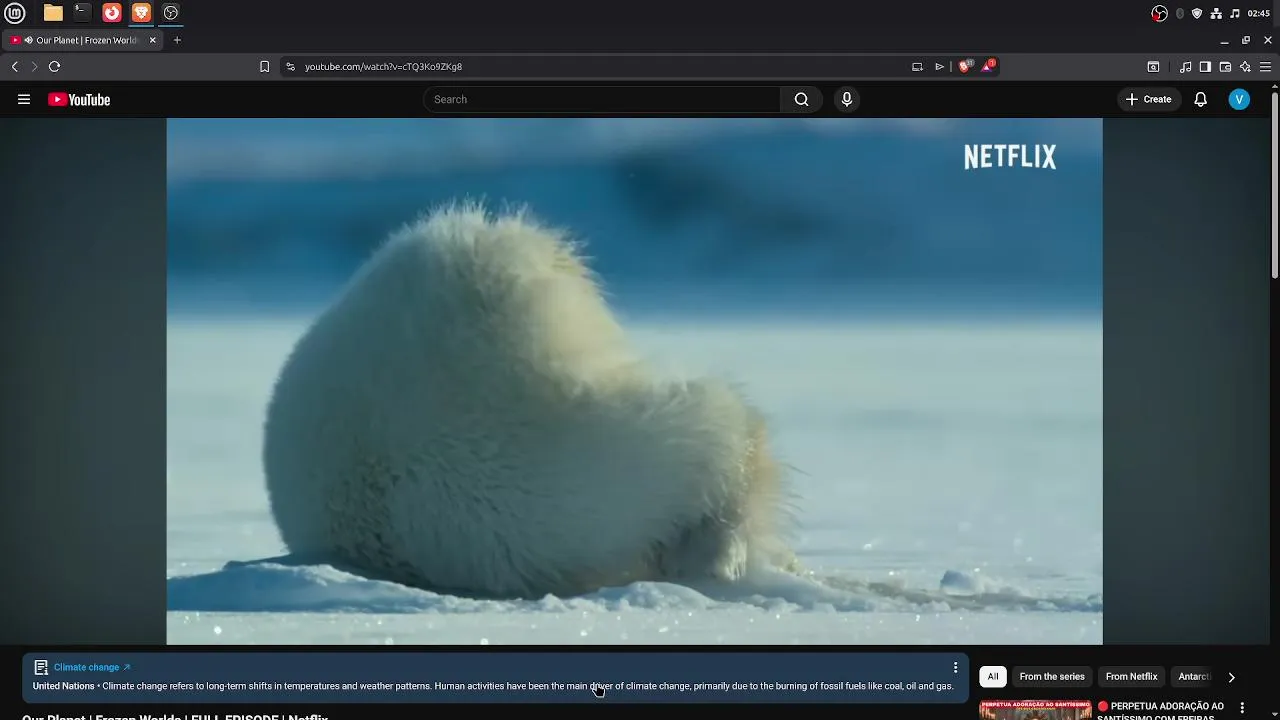1280x720 pixels.
Task: Open the YouTube guide menu
Action: [x=24, y=99]
